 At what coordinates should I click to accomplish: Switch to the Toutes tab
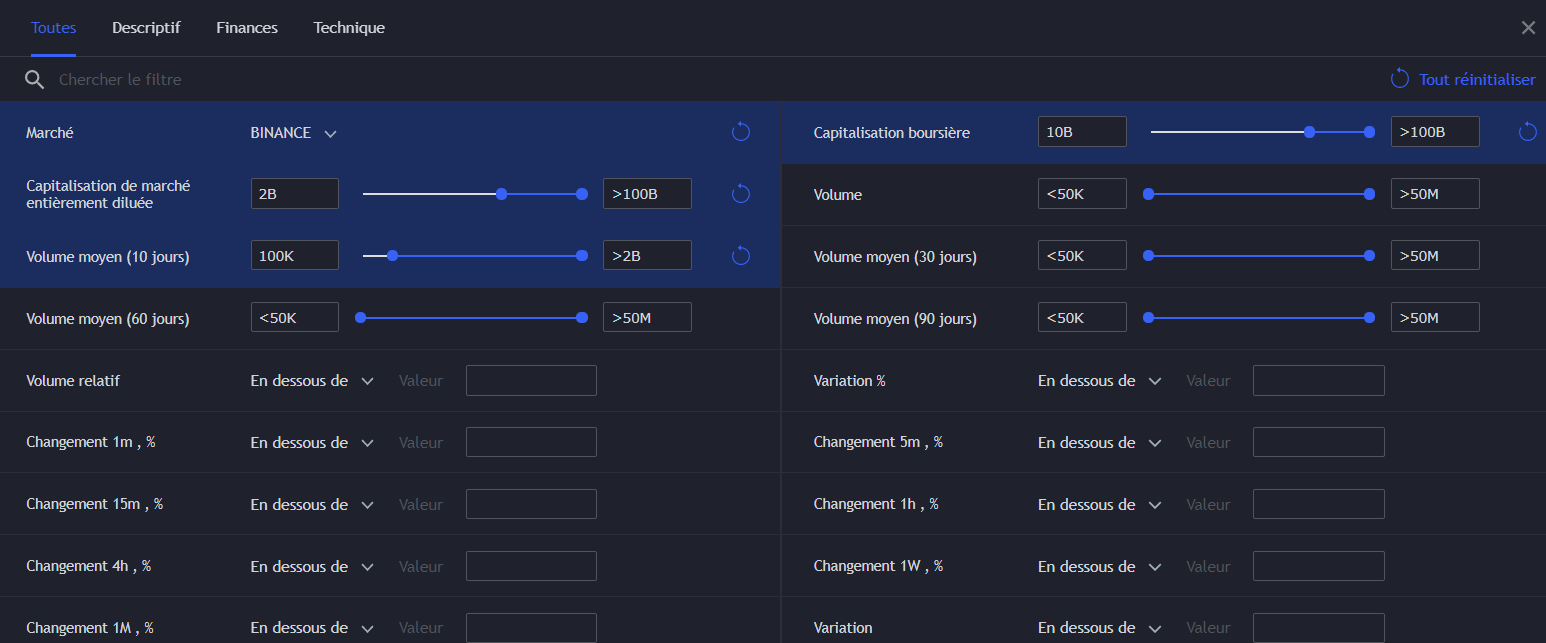53,28
